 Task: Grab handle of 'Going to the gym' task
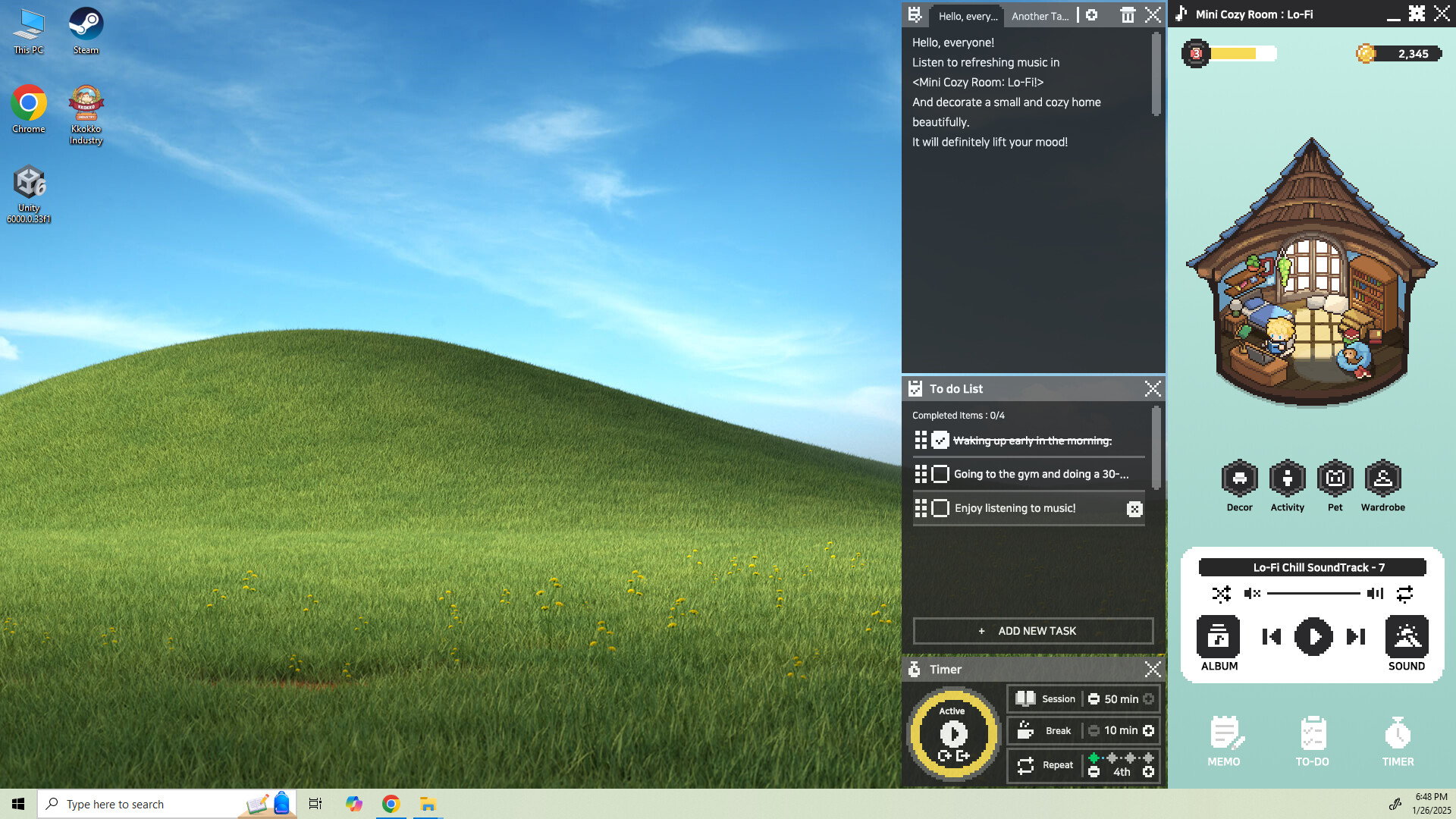coord(921,474)
